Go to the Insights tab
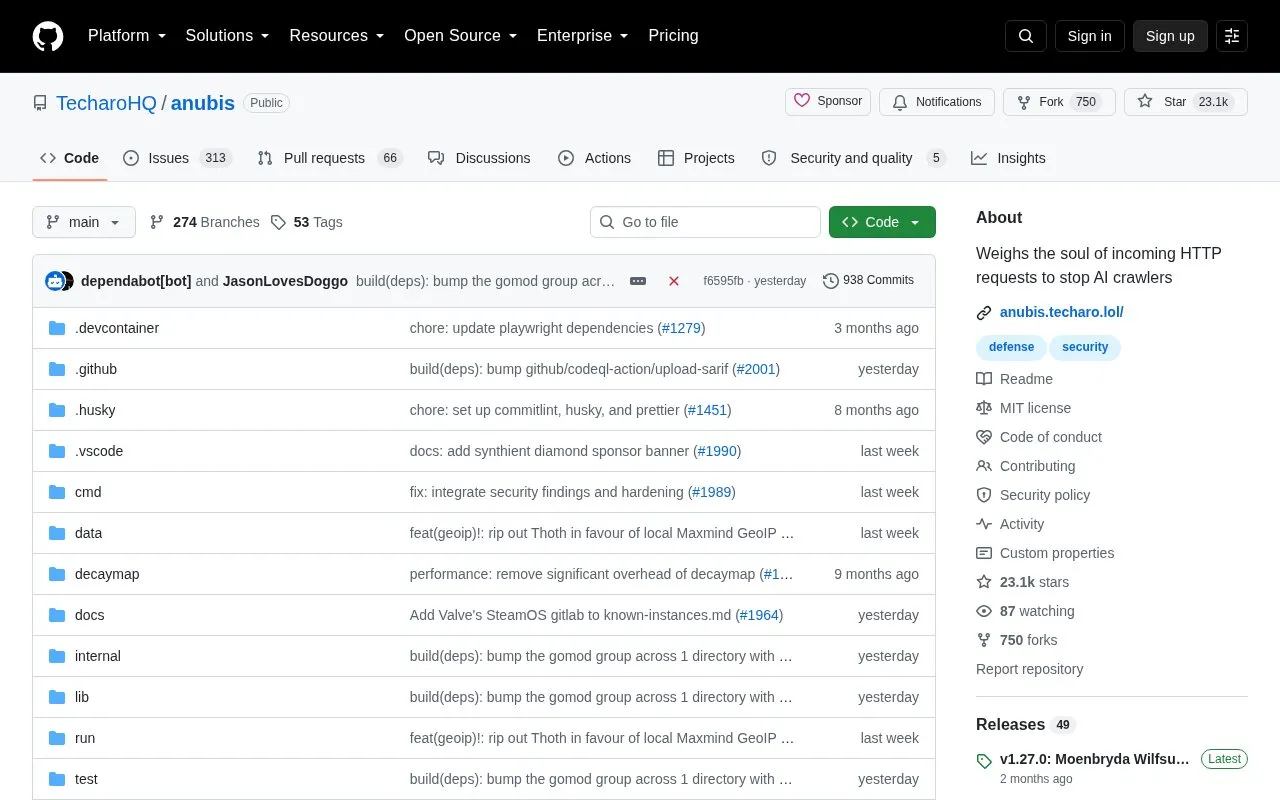 (1008, 158)
